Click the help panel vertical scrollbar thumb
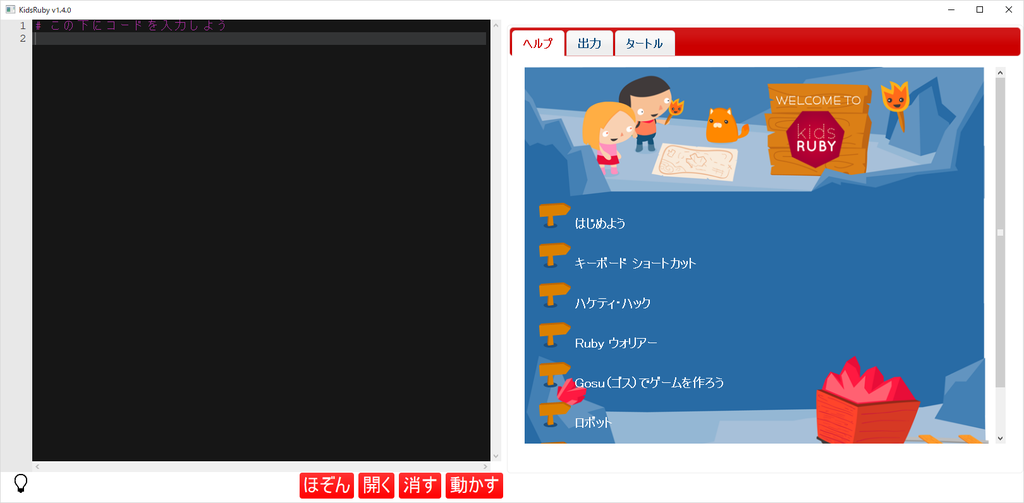Viewport: 1024px width, 503px height. 1000,232
